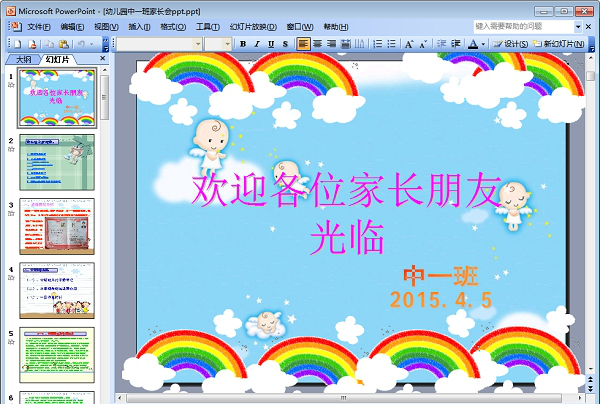Select slide 3 thumbnail
The height and width of the screenshot is (420, 600).
[57, 226]
